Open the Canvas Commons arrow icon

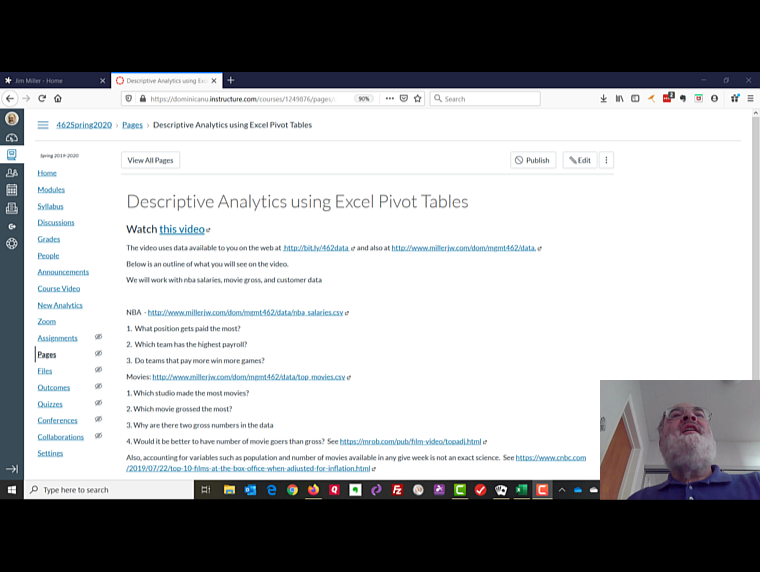(12, 226)
